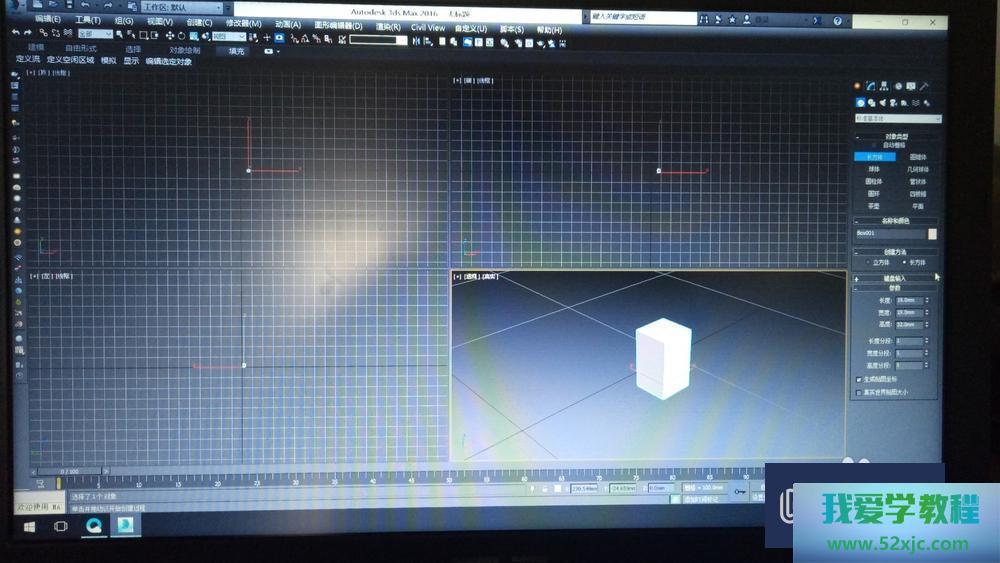The image size is (1000, 563).
Task: Select the Systems category icon
Action: tap(927, 103)
